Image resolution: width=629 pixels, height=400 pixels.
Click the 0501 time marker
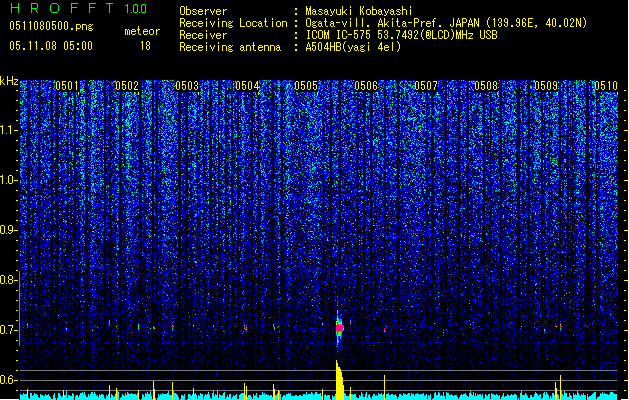click(67, 86)
